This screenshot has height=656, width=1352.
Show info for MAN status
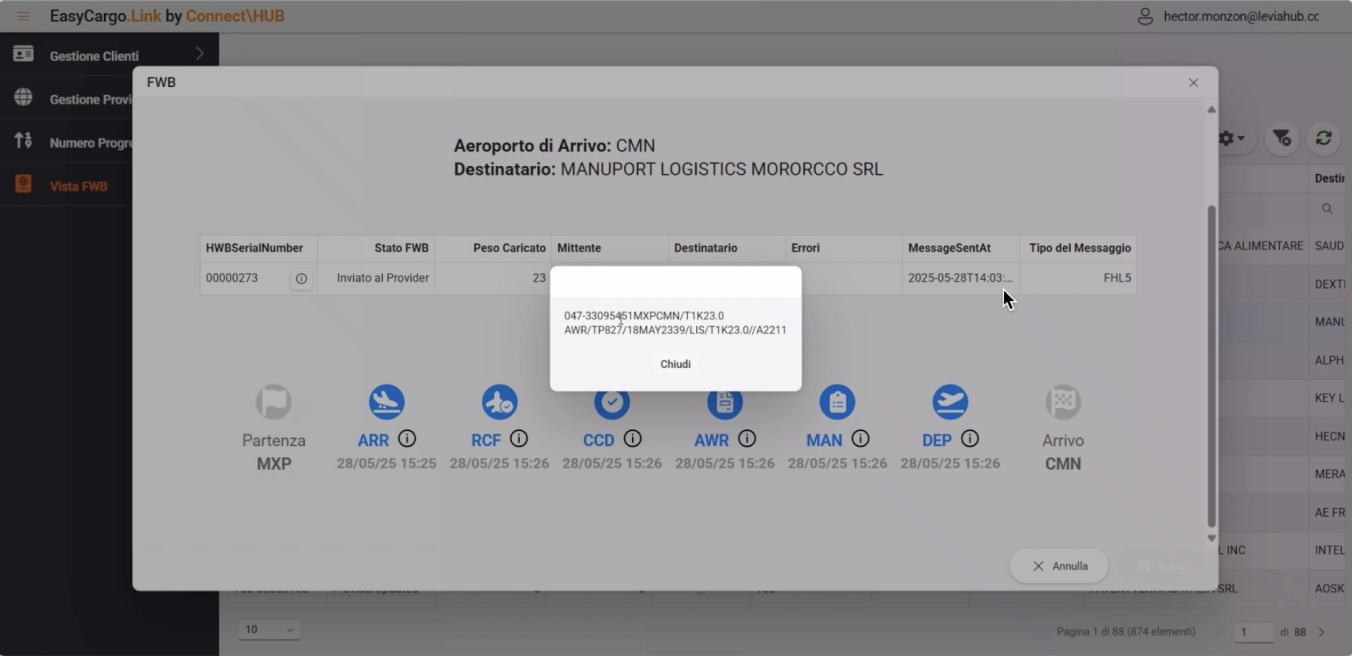[860, 439]
